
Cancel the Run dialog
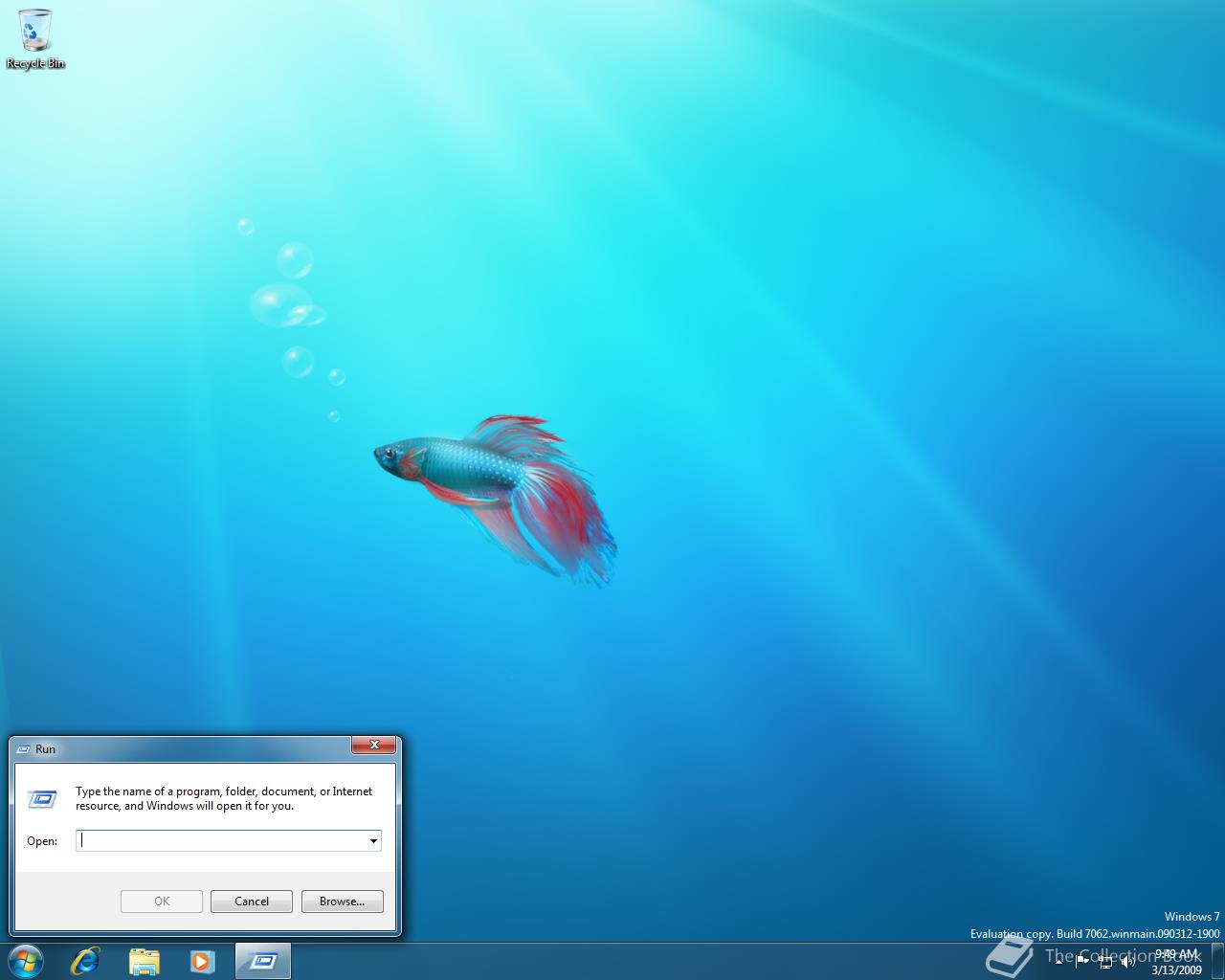252,902
